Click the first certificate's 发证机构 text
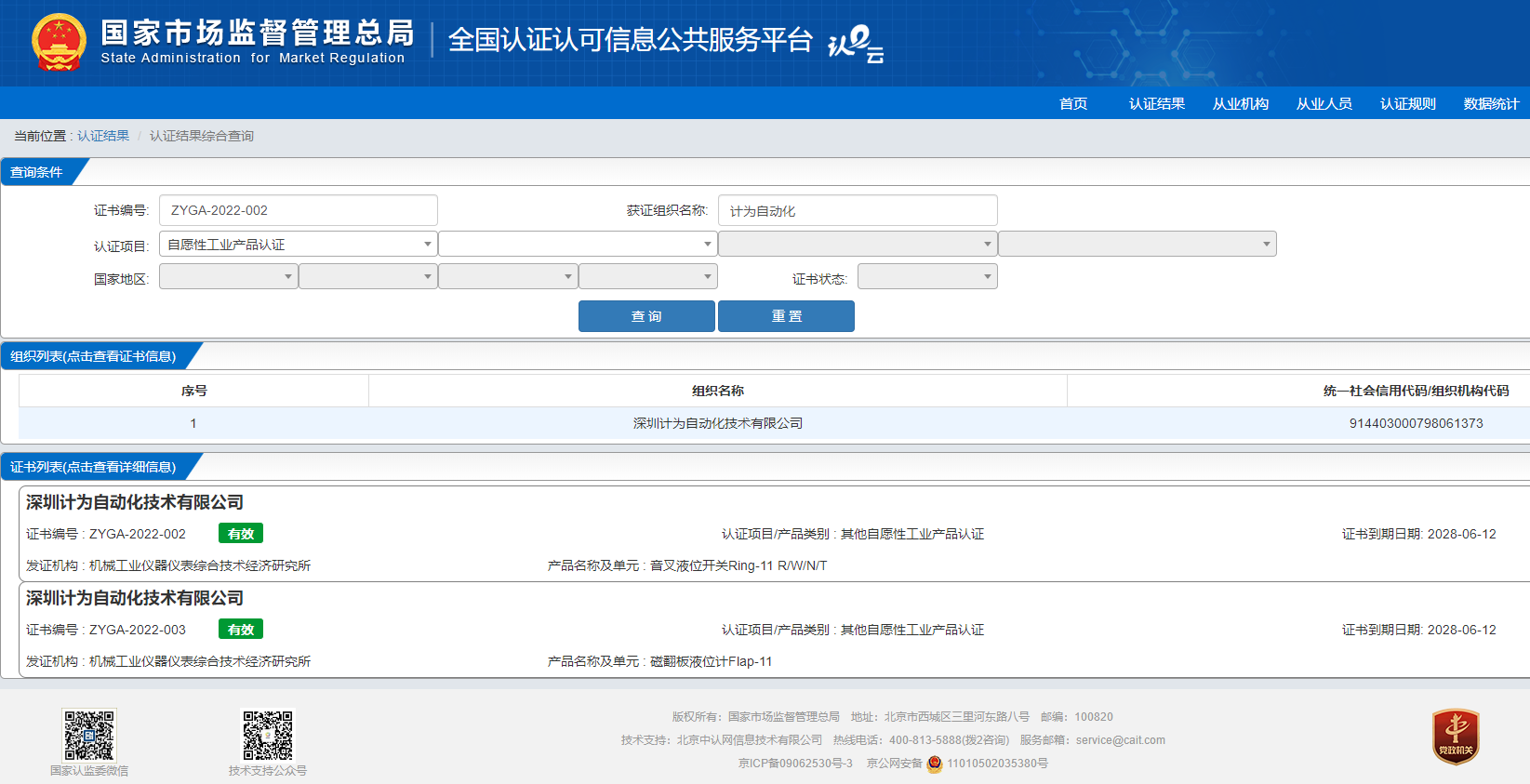The width and height of the screenshot is (1530, 784). coord(168,565)
